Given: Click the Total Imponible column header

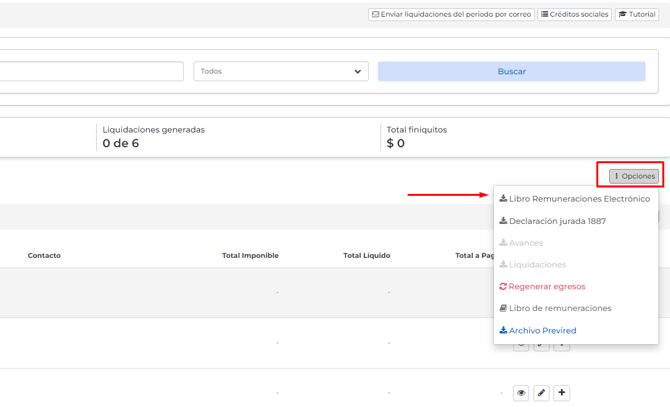Looking at the screenshot, I should 250,256.
